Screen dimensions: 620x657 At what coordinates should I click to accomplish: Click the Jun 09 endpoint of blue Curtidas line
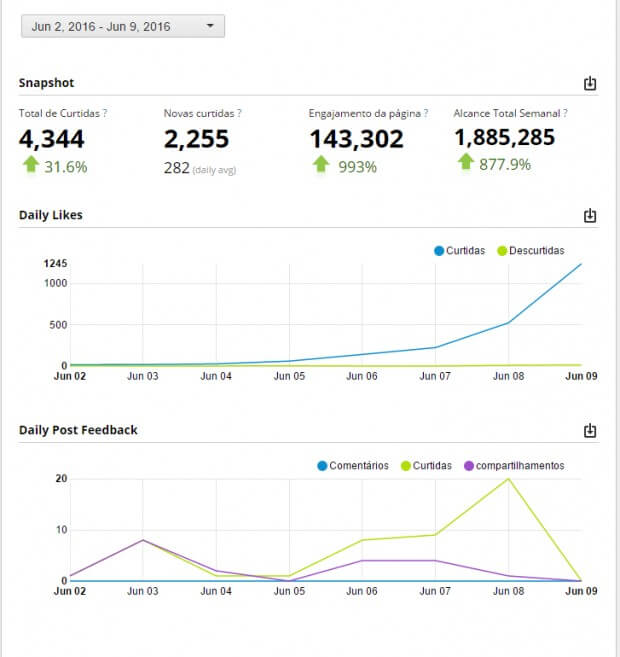[581, 264]
